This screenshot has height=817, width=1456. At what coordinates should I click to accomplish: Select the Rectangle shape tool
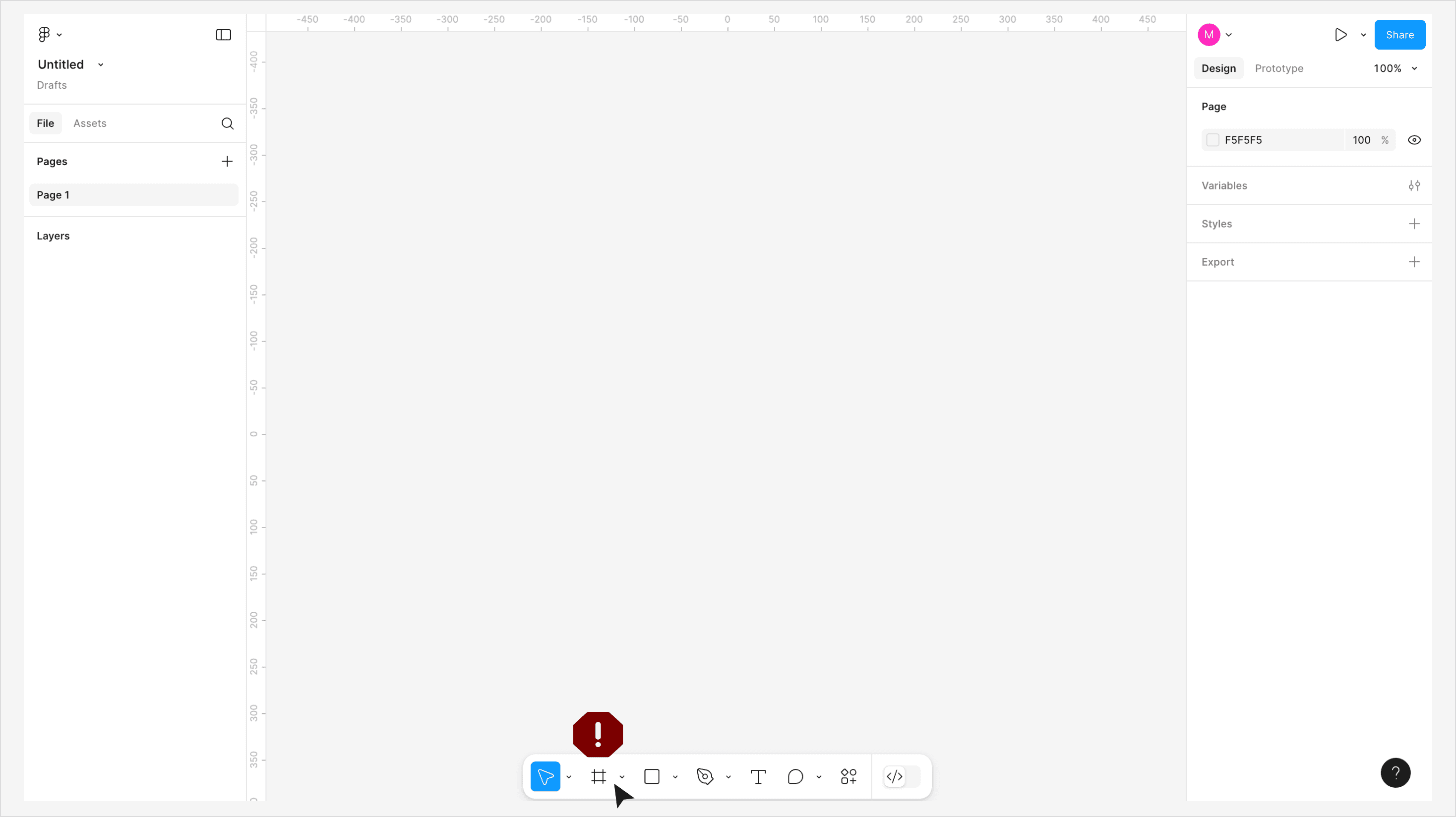pyautogui.click(x=652, y=776)
